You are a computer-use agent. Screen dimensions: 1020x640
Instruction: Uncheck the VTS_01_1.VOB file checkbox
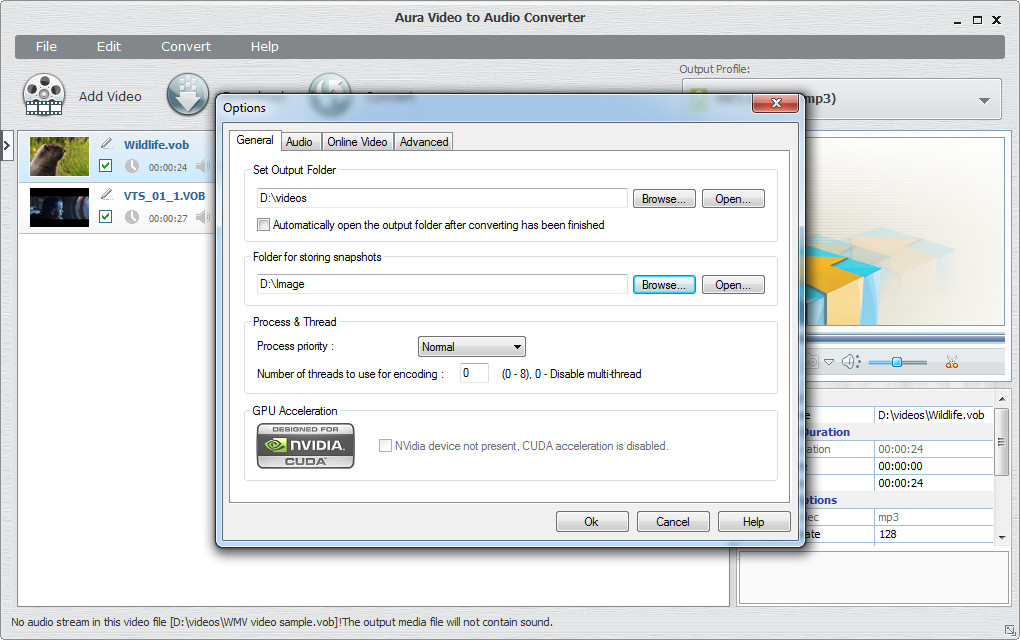coord(106,217)
